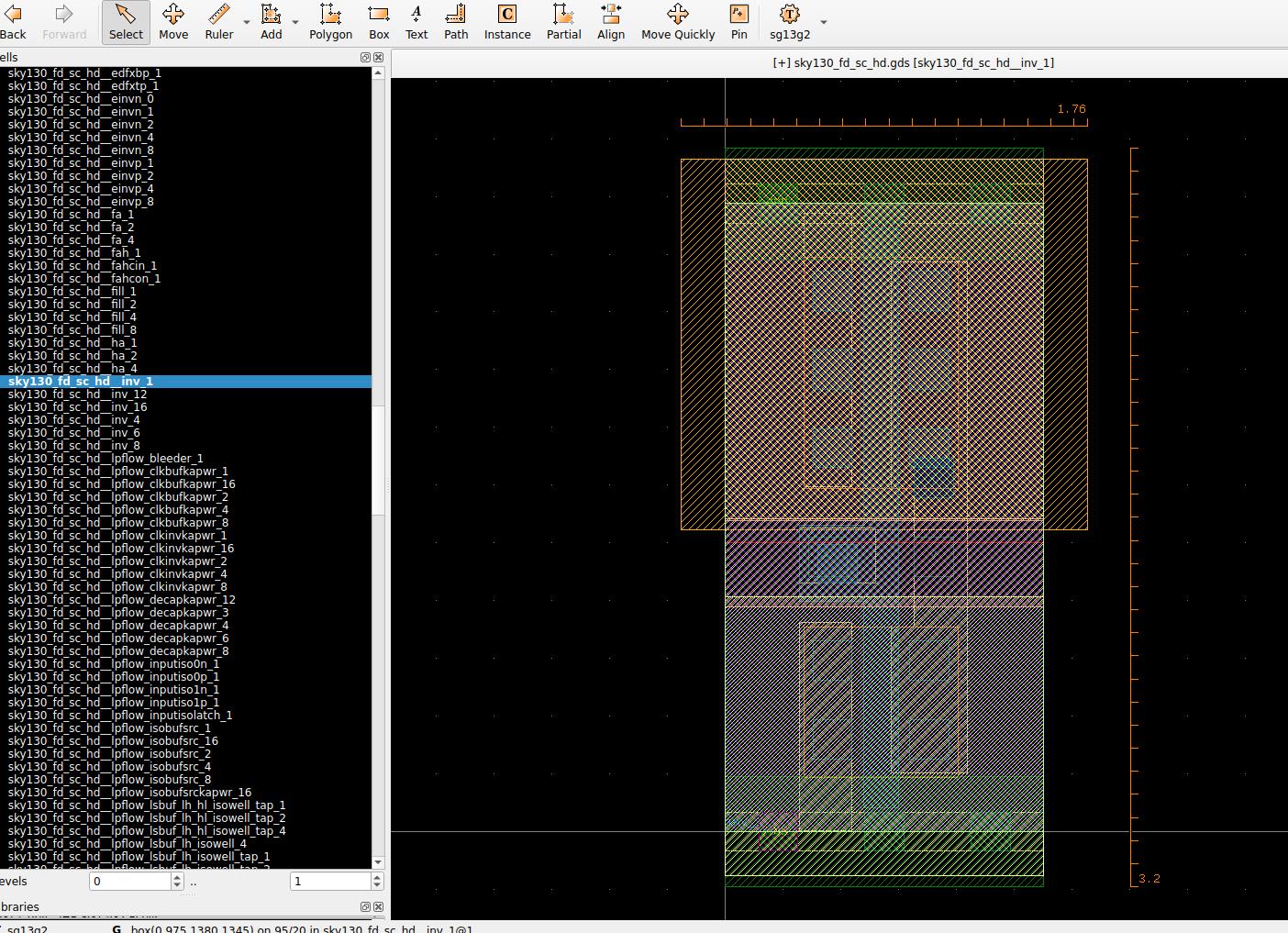Expand the Add tool dropdown arrow

point(295,22)
